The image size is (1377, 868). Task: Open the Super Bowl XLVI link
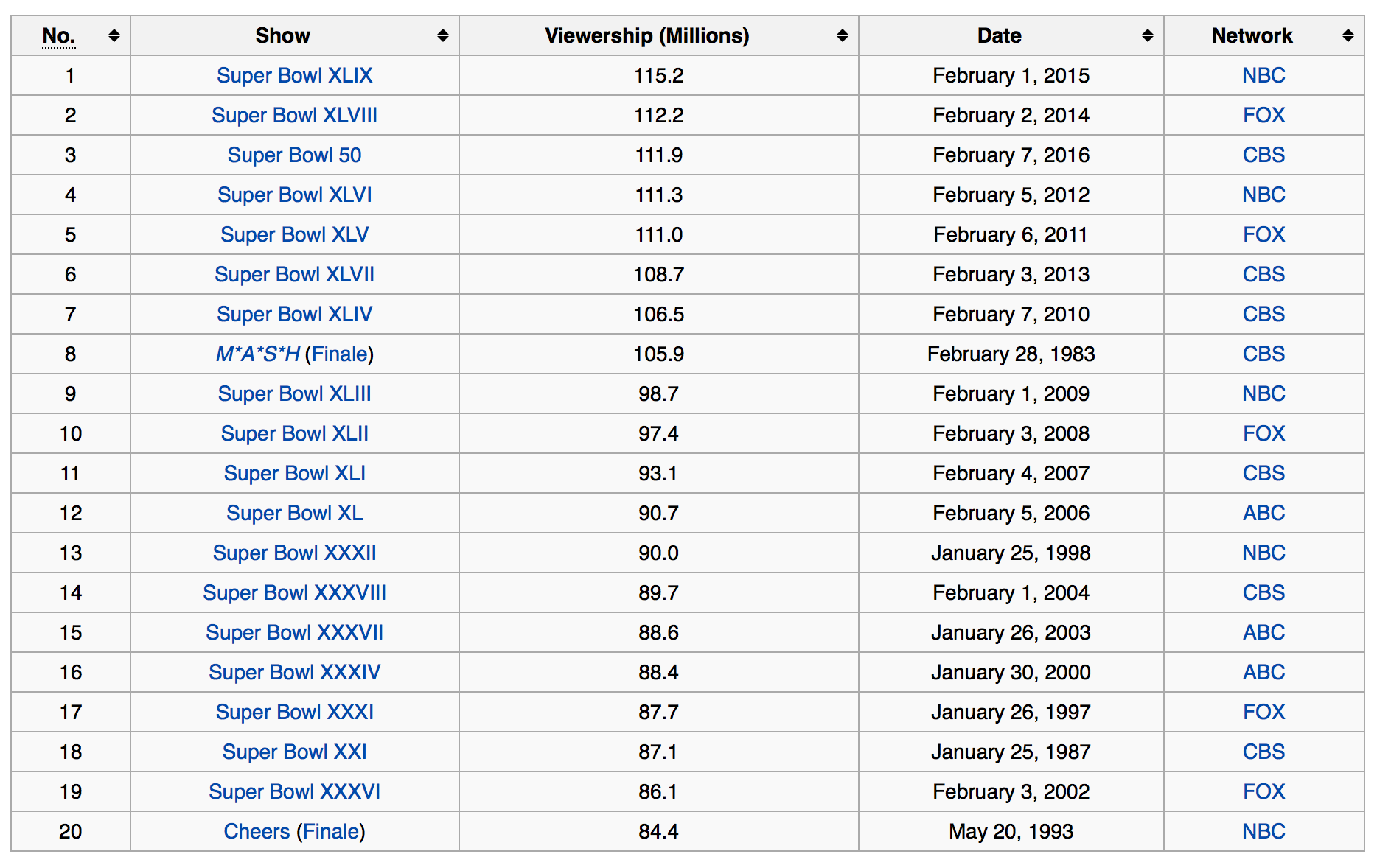click(x=294, y=195)
